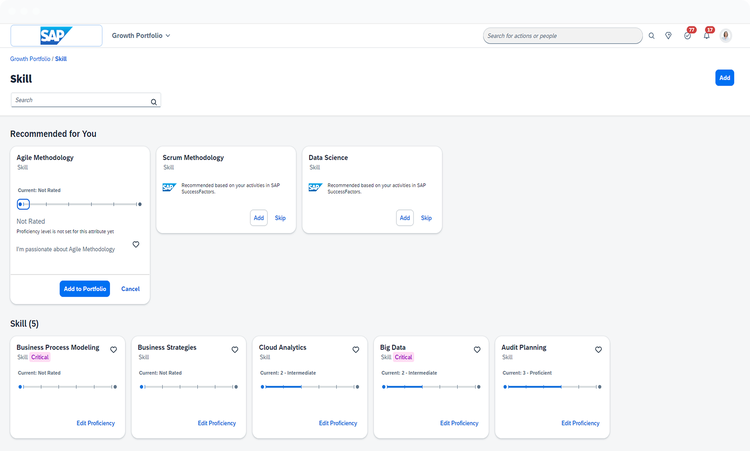Open the notifications bell icon
The height and width of the screenshot is (451, 750).
[707, 34]
